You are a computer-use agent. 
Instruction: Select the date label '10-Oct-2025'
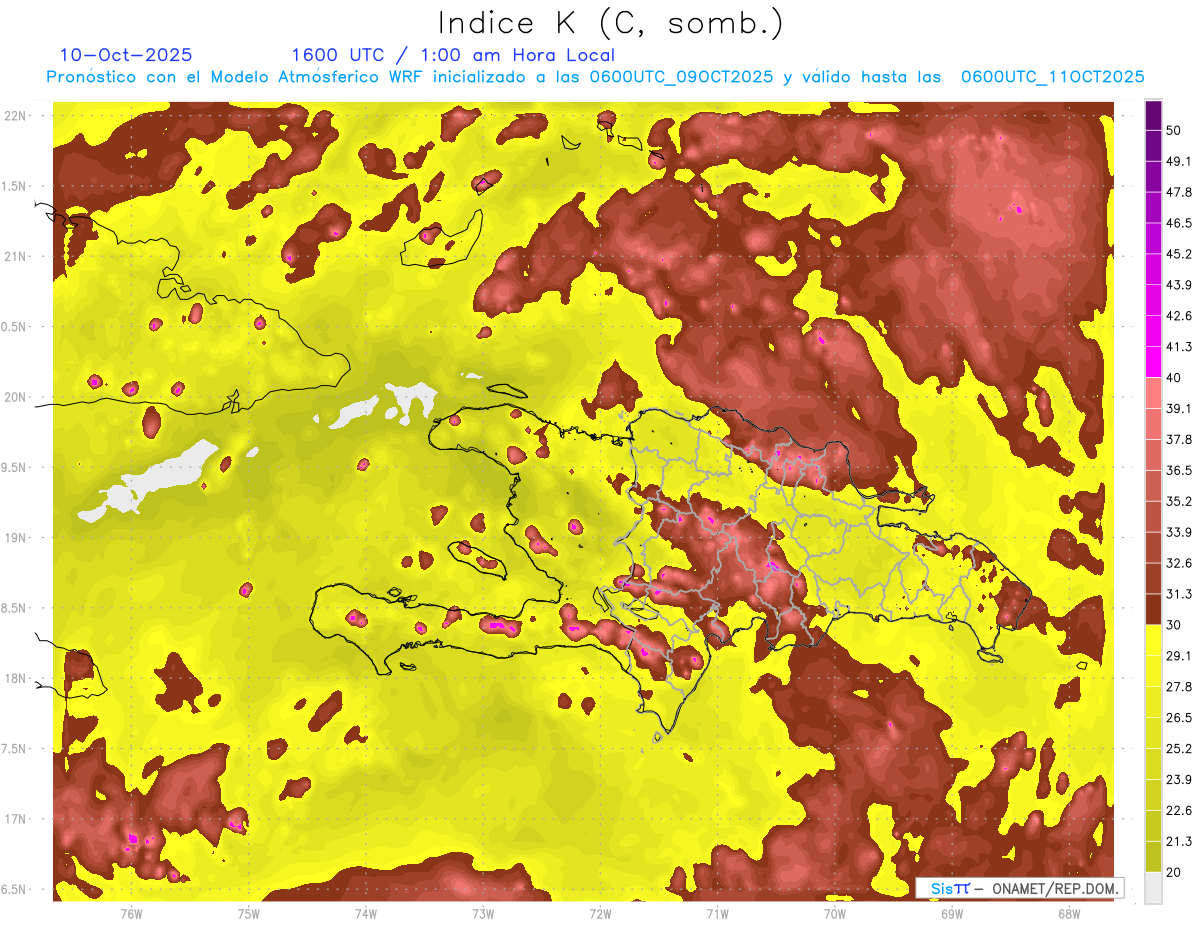point(126,55)
